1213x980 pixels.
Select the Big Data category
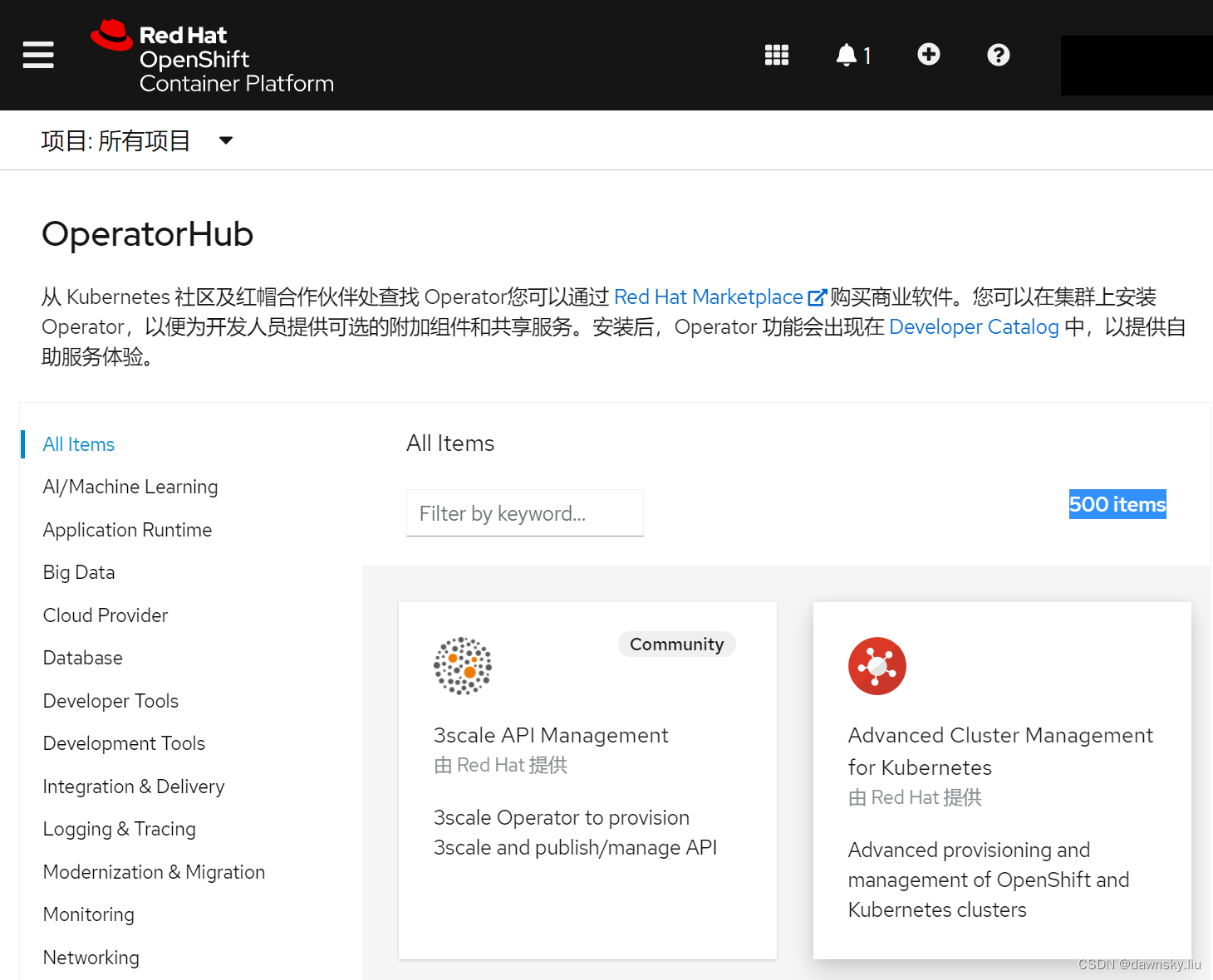79,572
